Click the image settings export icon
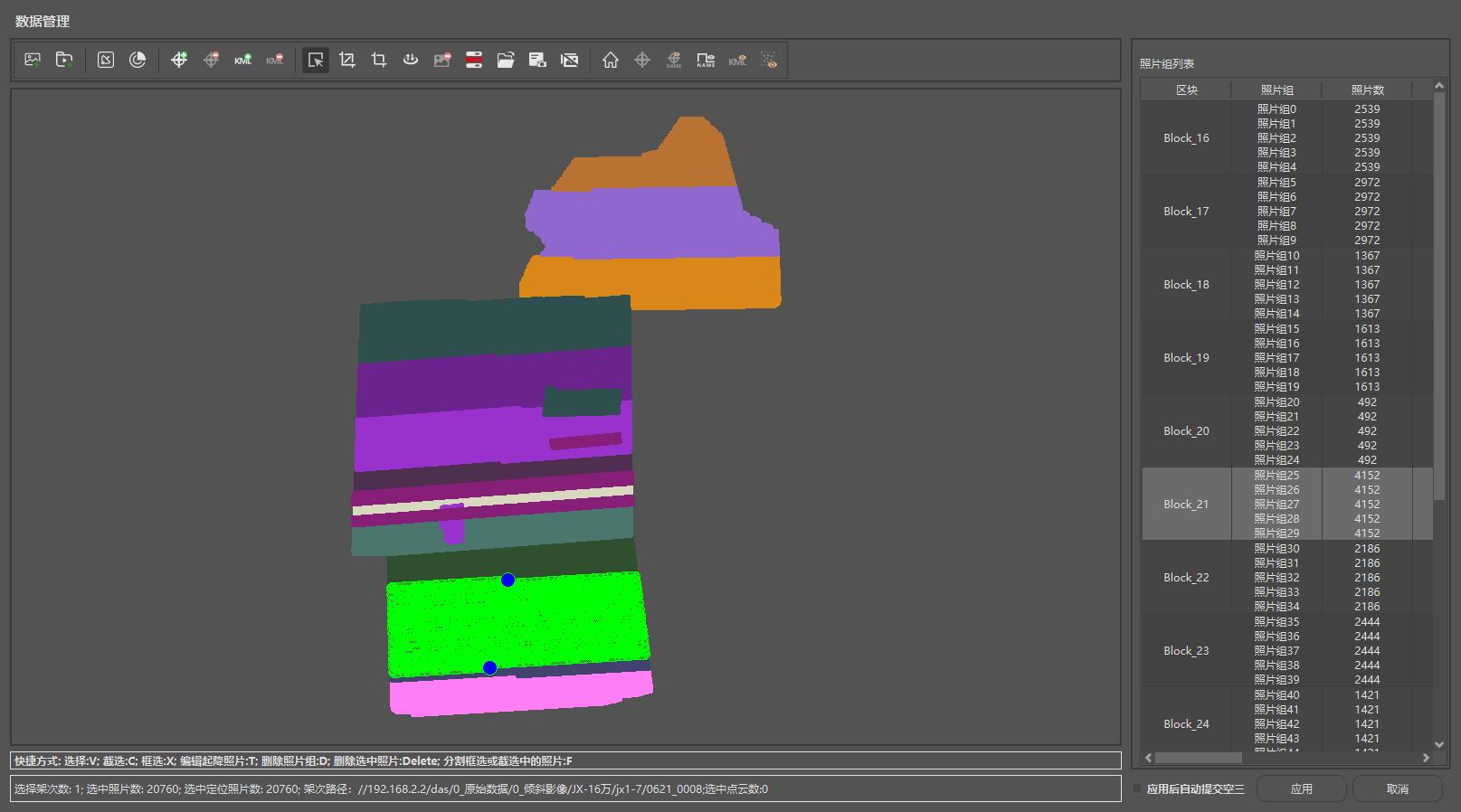Screen dimensions: 1461x812 pyautogui.click(x=537, y=60)
